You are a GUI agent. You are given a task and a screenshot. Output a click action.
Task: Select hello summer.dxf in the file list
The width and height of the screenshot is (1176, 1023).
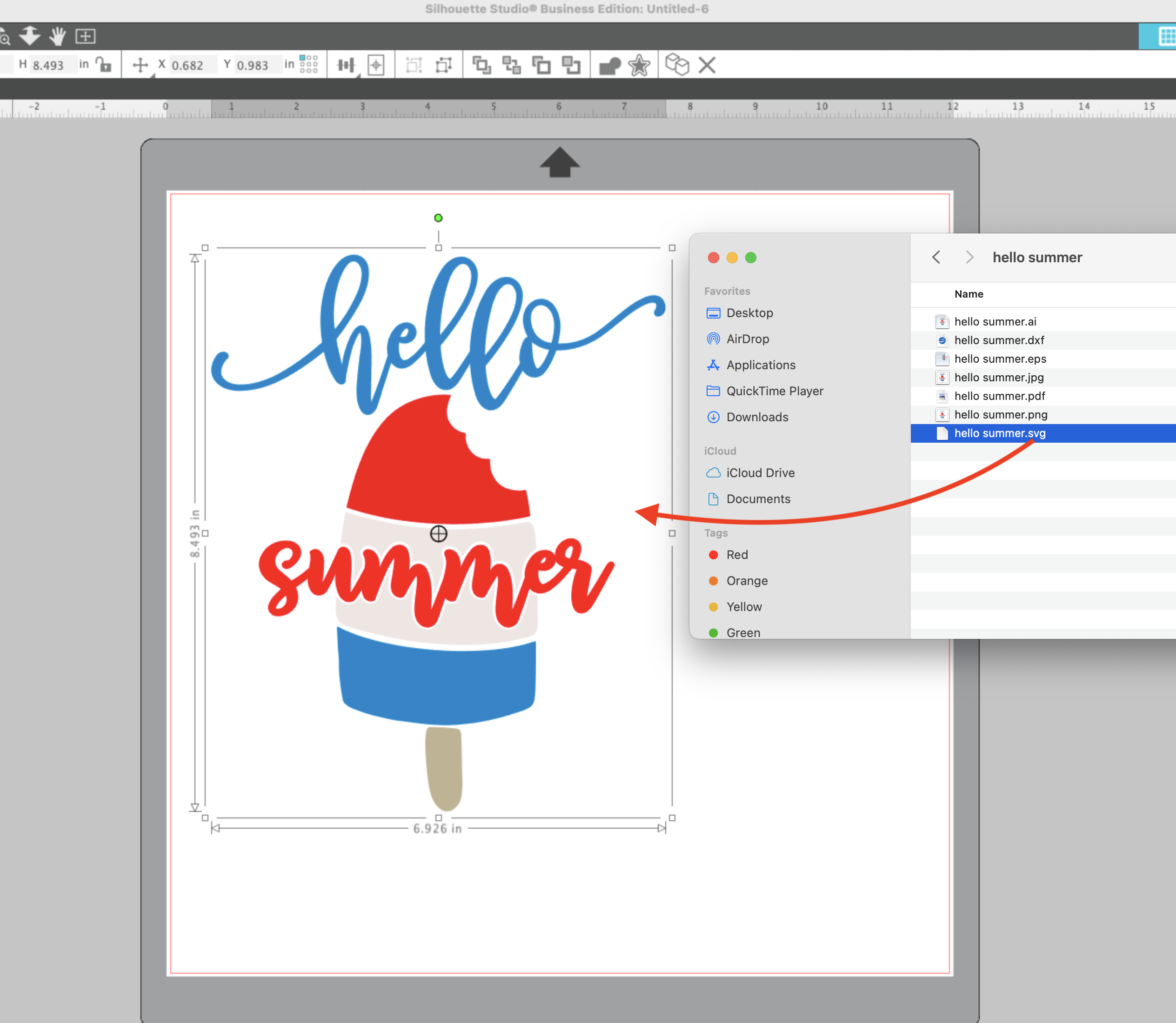[x=1000, y=339]
